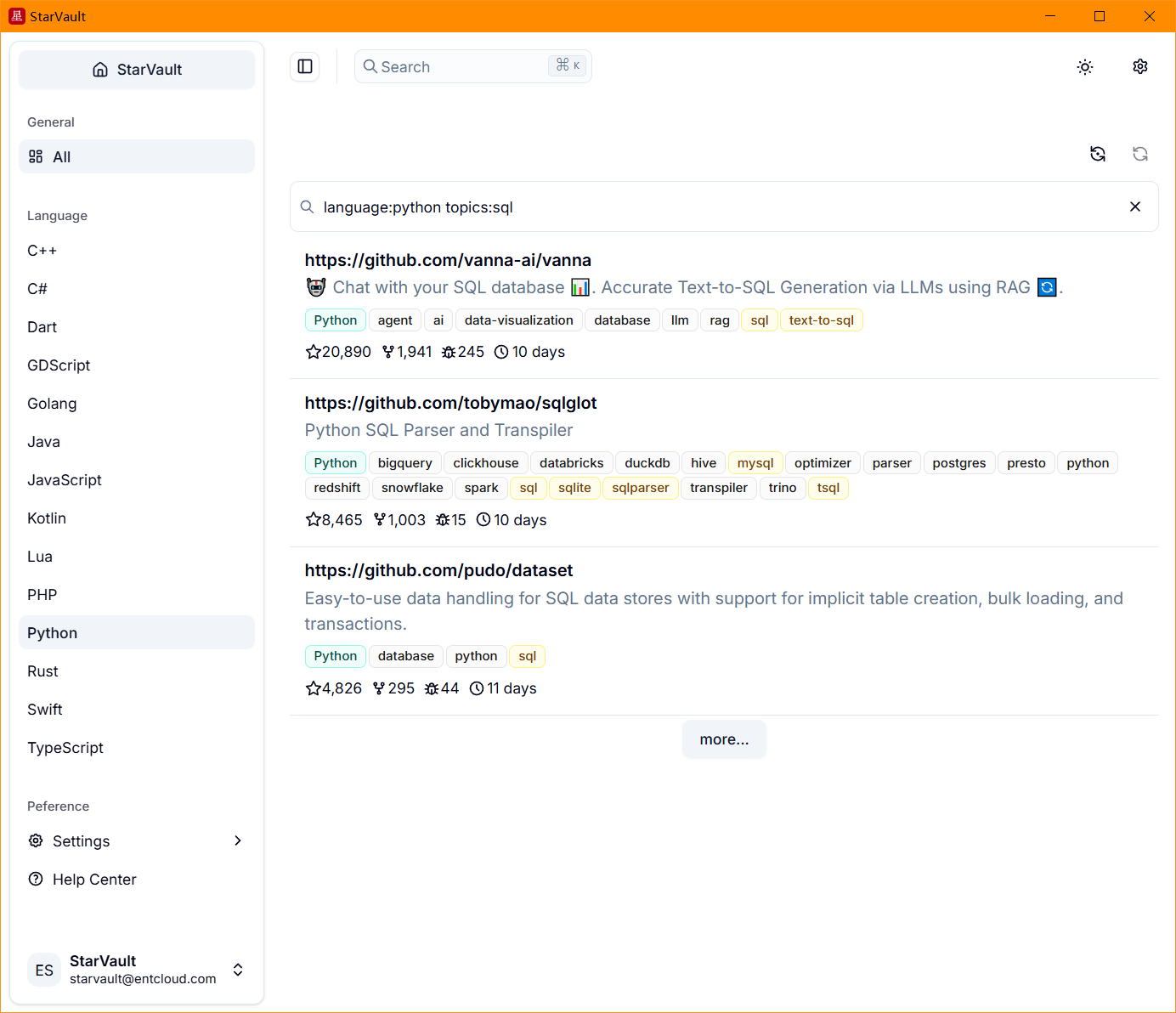1176x1013 pixels.
Task: Click star icon showing 4,826 stars
Action: [x=313, y=688]
